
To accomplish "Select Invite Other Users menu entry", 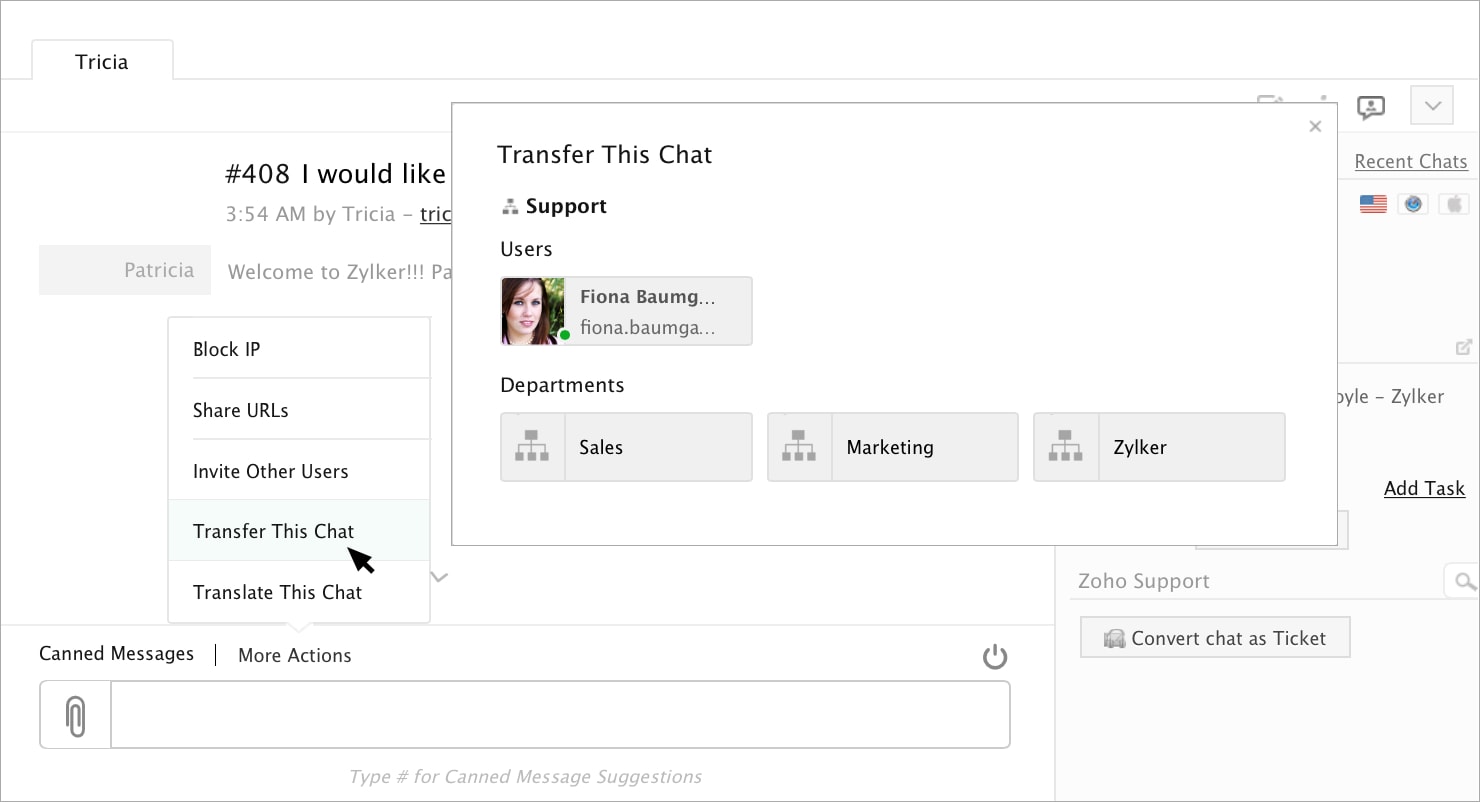I will [x=270, y=471].
